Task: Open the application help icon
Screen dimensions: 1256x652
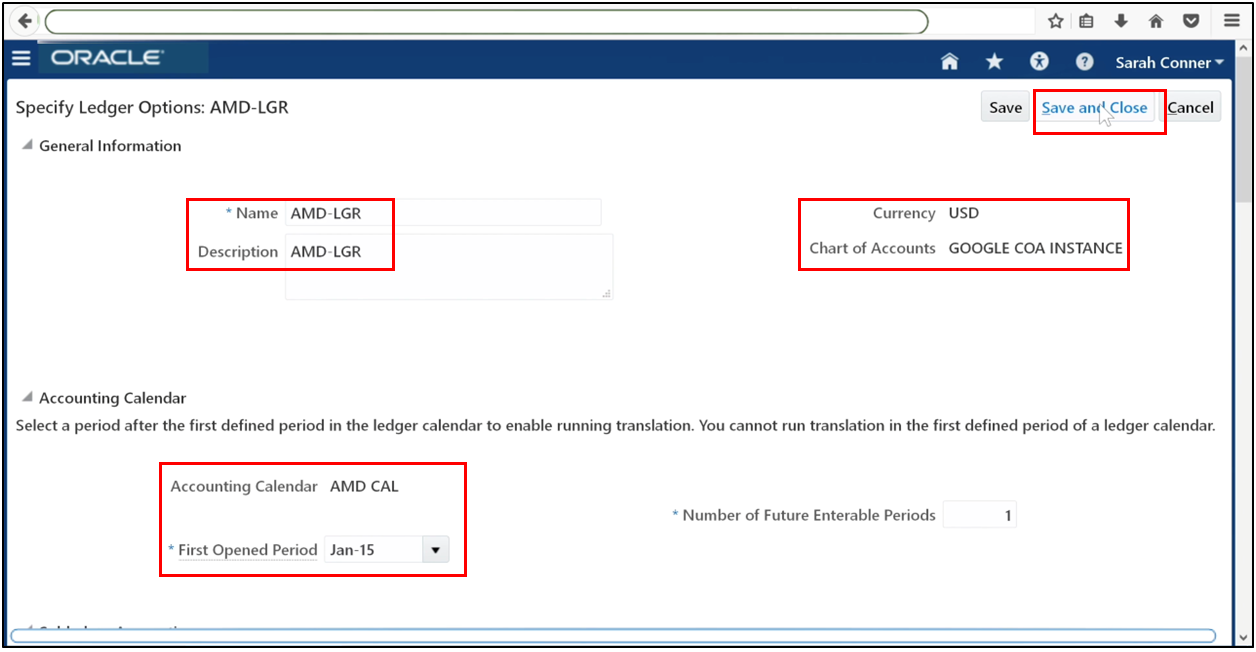Action: point(1084,61)
